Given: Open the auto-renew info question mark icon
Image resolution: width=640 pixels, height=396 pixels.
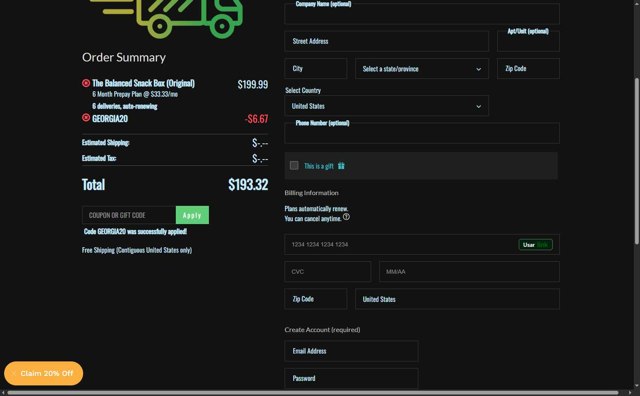Looking at the screenshot, I should [x=346, y=217].
